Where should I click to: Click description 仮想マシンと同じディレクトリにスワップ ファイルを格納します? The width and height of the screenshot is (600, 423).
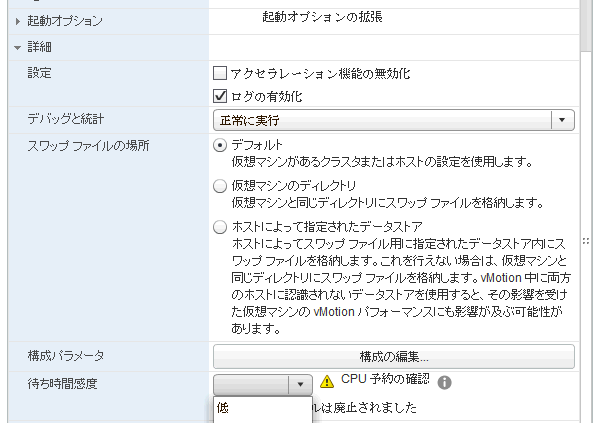(x=387, y=203)
